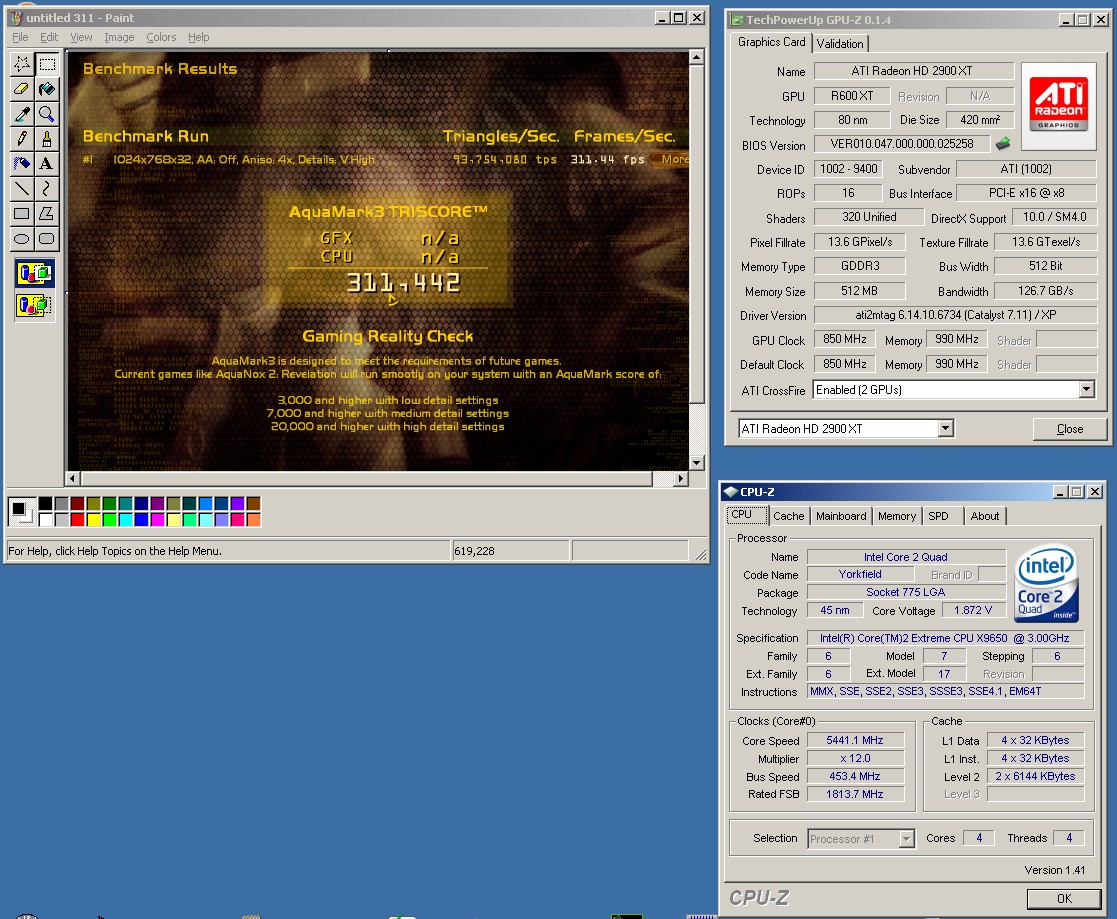Click the Paint horizontal scrollbar left arrow
Image resolution: width=1117 pixels, height=919 pixels.
tap(73, 479)
